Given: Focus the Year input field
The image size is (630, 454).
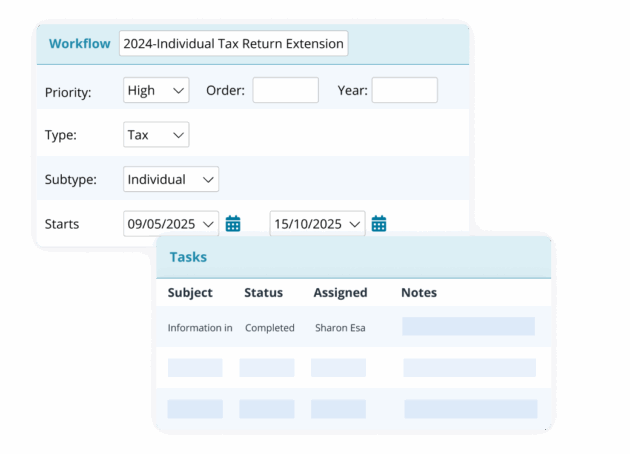Looking at the screenshot, I should (x=405, y=90).
